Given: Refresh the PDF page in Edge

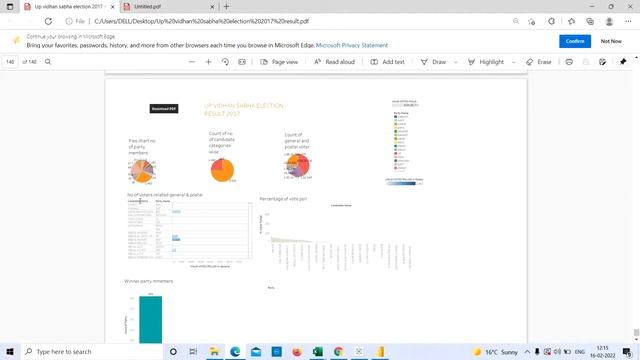Looking at the screenshot, I should (x=48, y=21).
